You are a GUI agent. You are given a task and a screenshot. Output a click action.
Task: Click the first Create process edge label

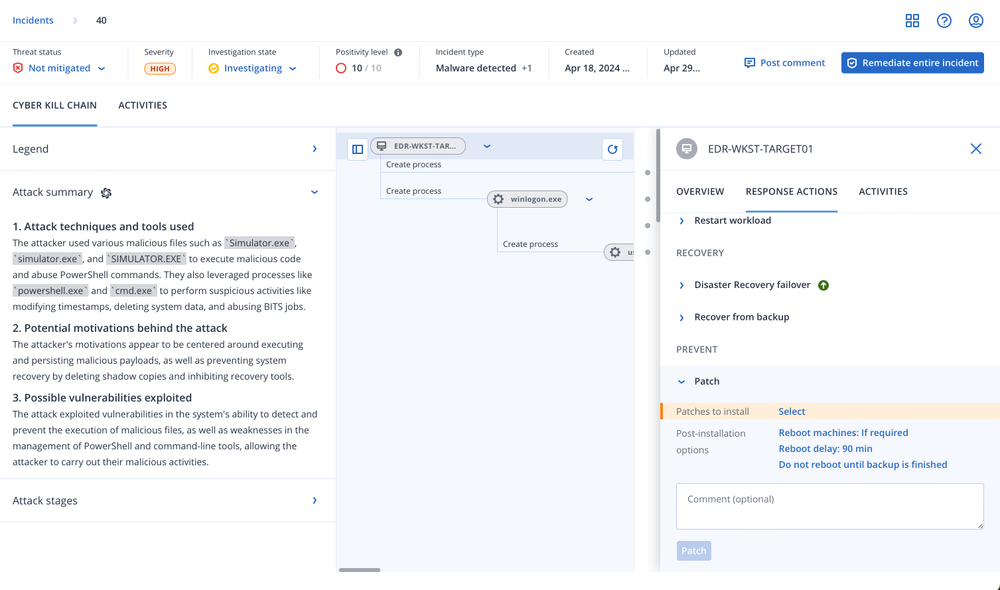[413, 165]
